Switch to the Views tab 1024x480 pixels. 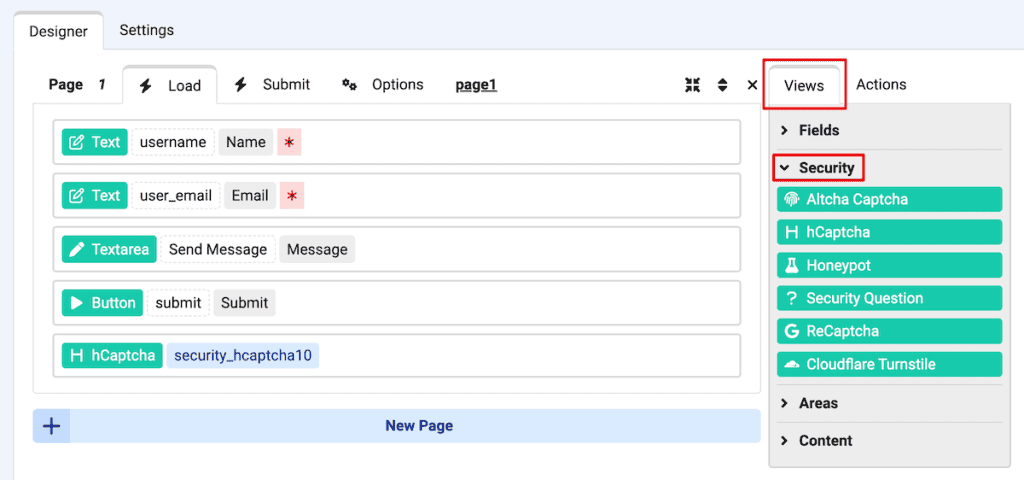point(804,86)
